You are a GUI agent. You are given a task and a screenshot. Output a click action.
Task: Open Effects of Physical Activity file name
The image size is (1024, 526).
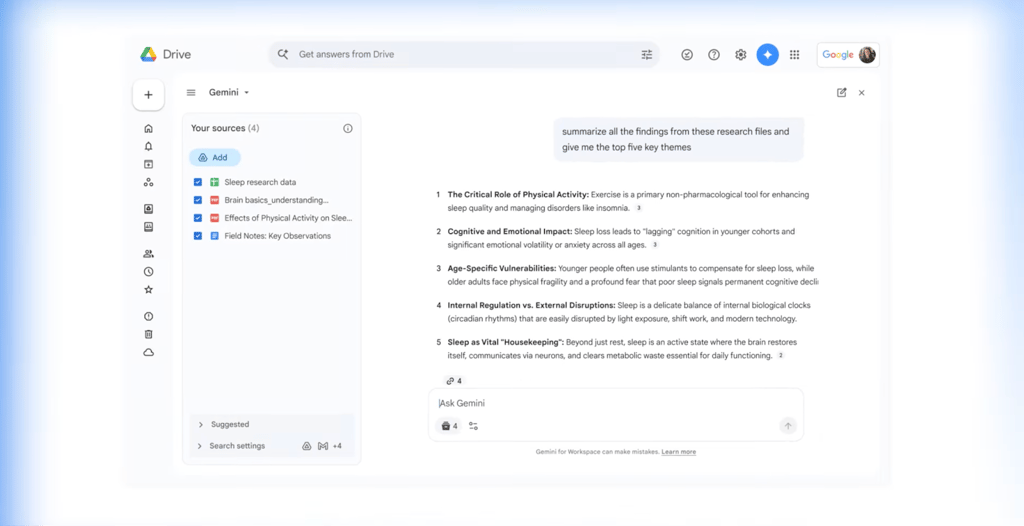(x=288, y=218)
